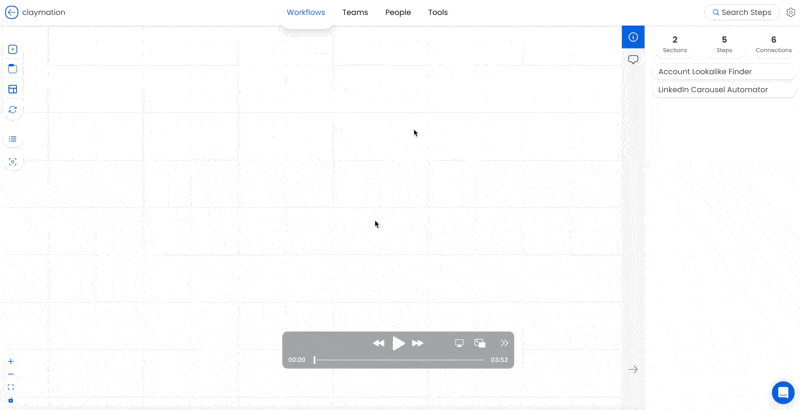Screen dimensions: 800x410
Task: Open the settings gear icon
Action: (791, 12)
